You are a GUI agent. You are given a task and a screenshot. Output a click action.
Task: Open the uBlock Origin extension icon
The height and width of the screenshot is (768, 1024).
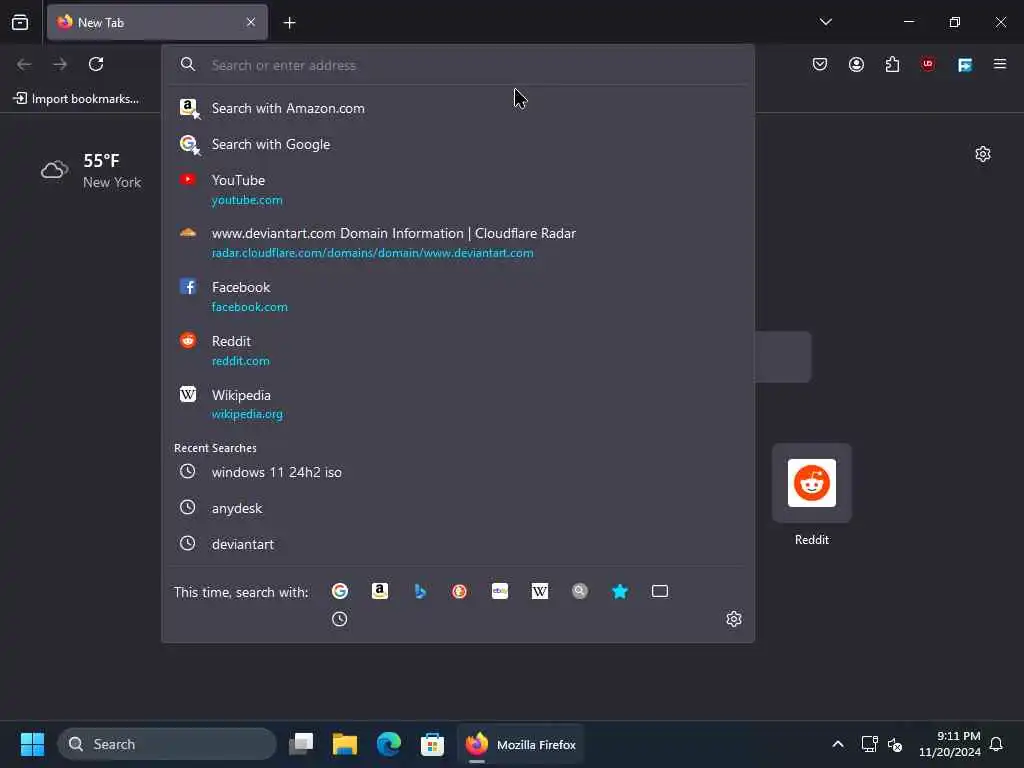pos(928,64)
